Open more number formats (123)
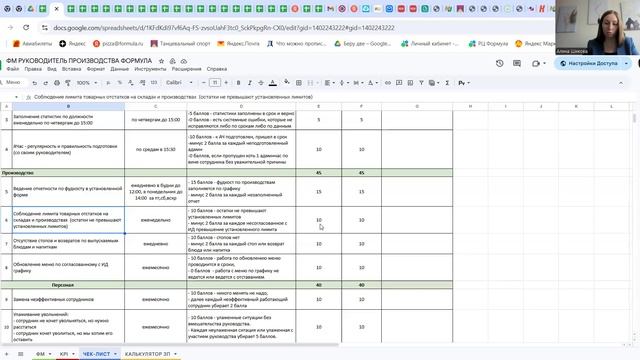Screen dimensions: 640x360 [x=154, y=83]
